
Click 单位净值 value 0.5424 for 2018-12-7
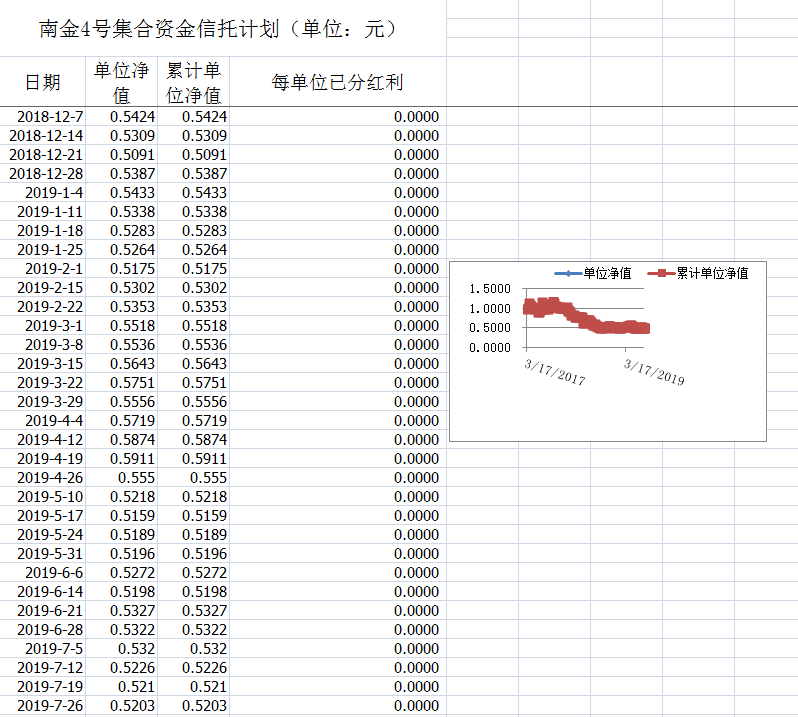(122, 117)
